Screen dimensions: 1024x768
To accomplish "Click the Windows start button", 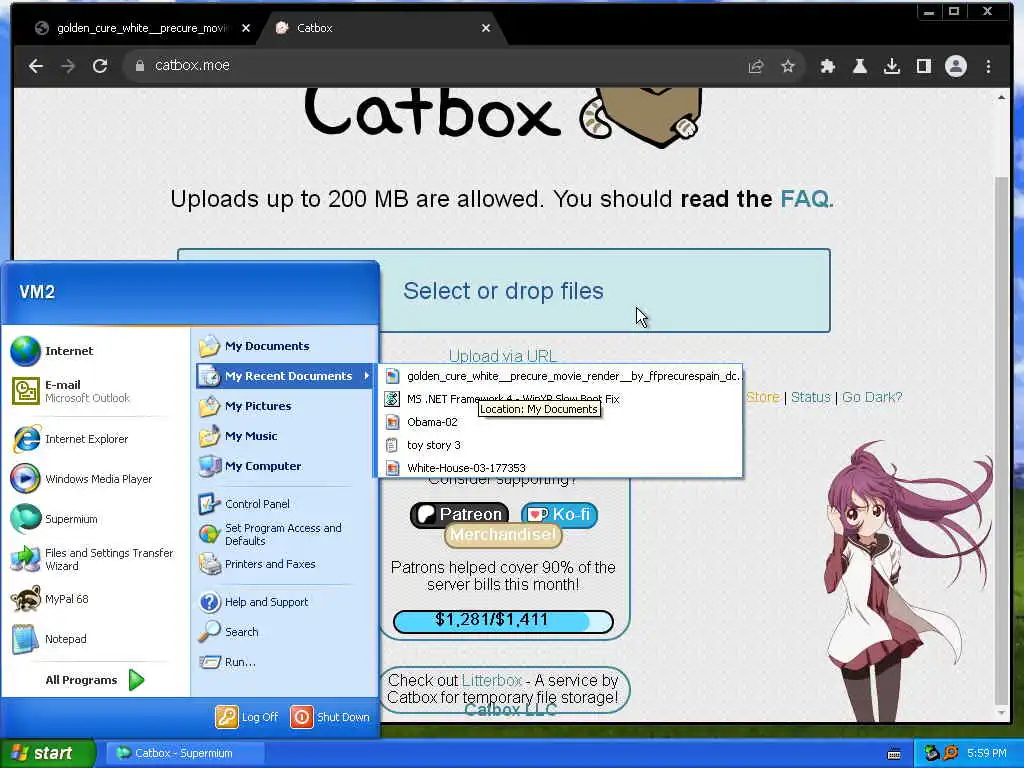I will (x=47, y=754).
